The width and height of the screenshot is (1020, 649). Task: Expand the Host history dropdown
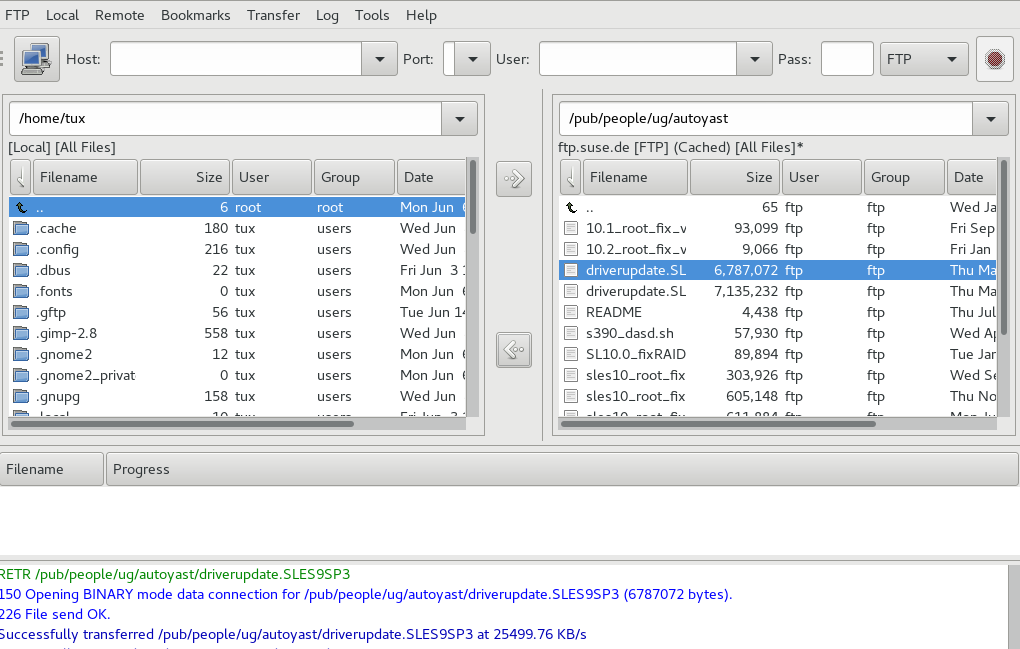[379, 59]
